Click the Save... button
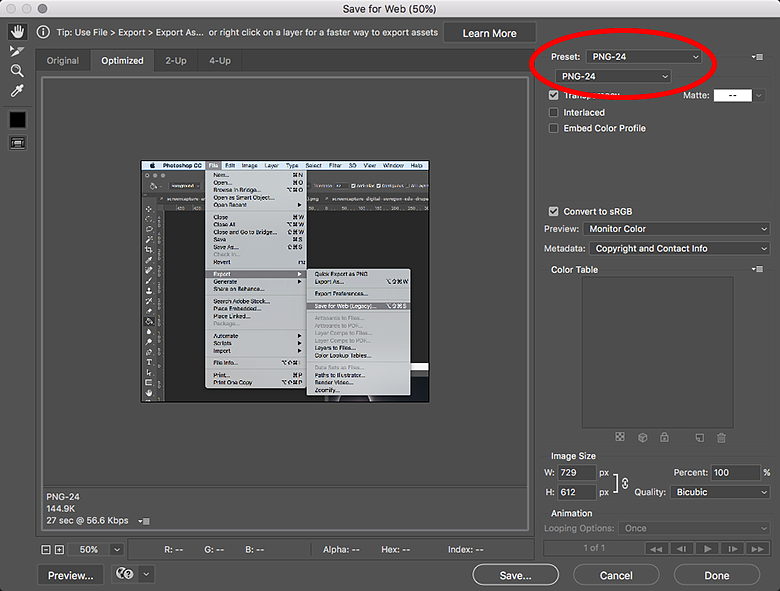The height and width of the screenshot is (591, 780). 515,576
